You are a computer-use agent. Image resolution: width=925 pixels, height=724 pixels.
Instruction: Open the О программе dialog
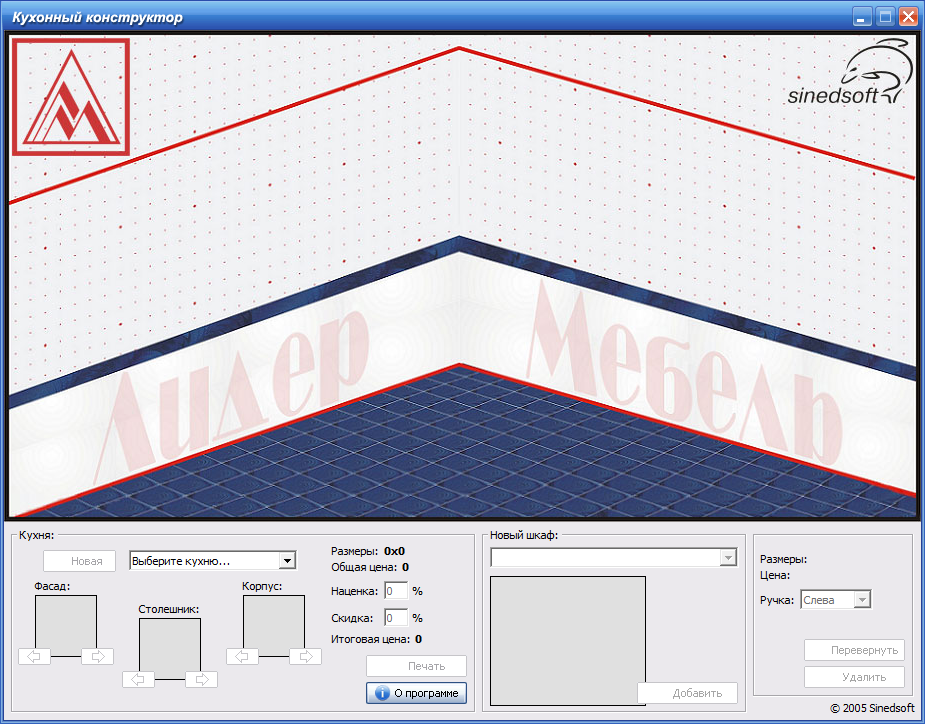(x=416, y=693)
